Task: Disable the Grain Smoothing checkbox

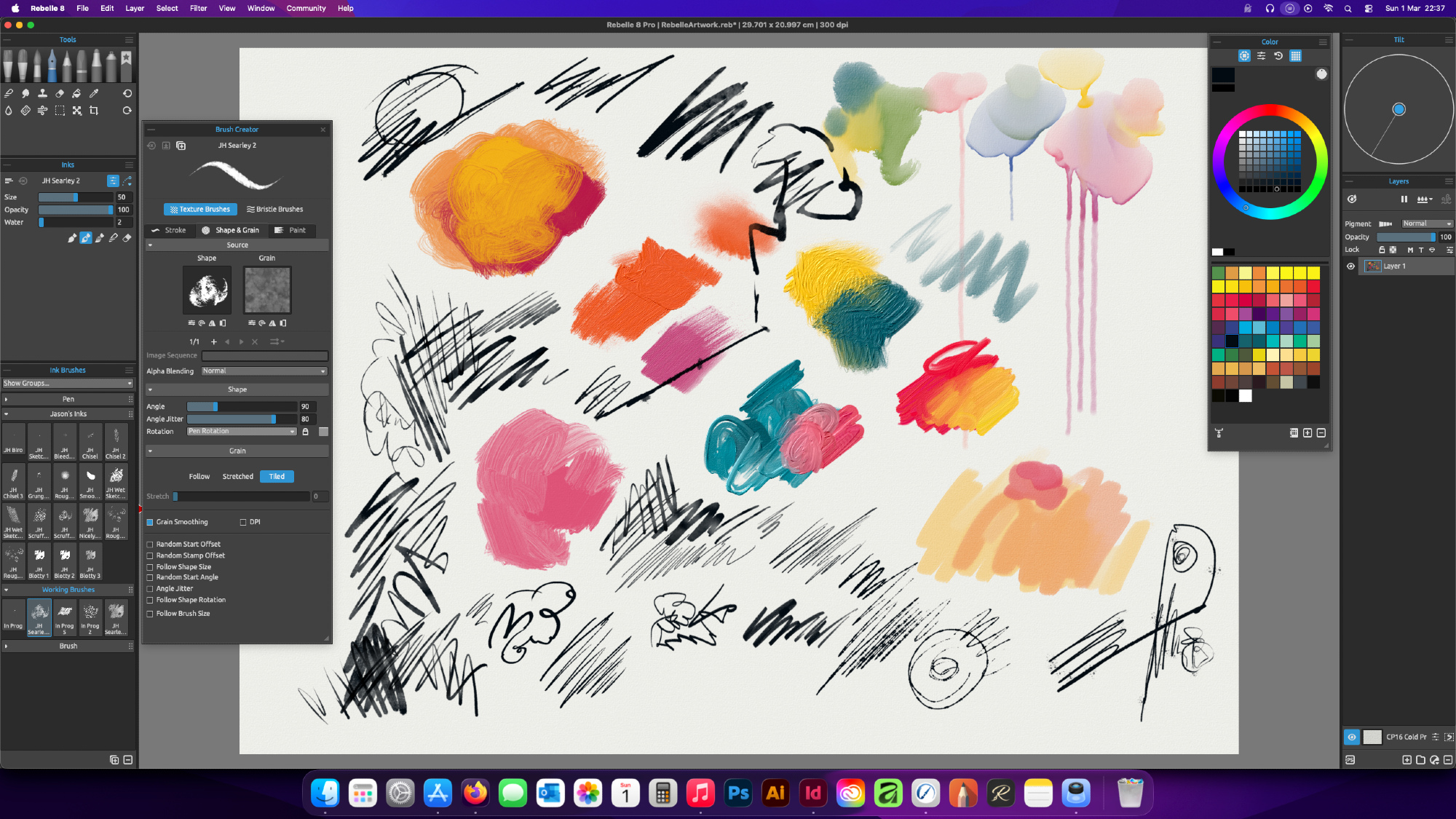Action: pos(150,522)
